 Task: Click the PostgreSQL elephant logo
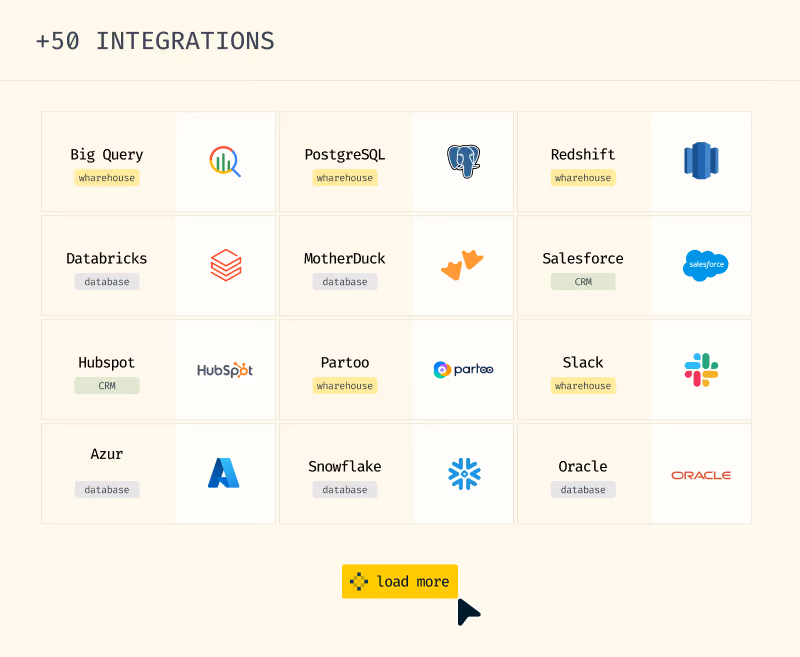pyautogui.click(x=463, y=161)
